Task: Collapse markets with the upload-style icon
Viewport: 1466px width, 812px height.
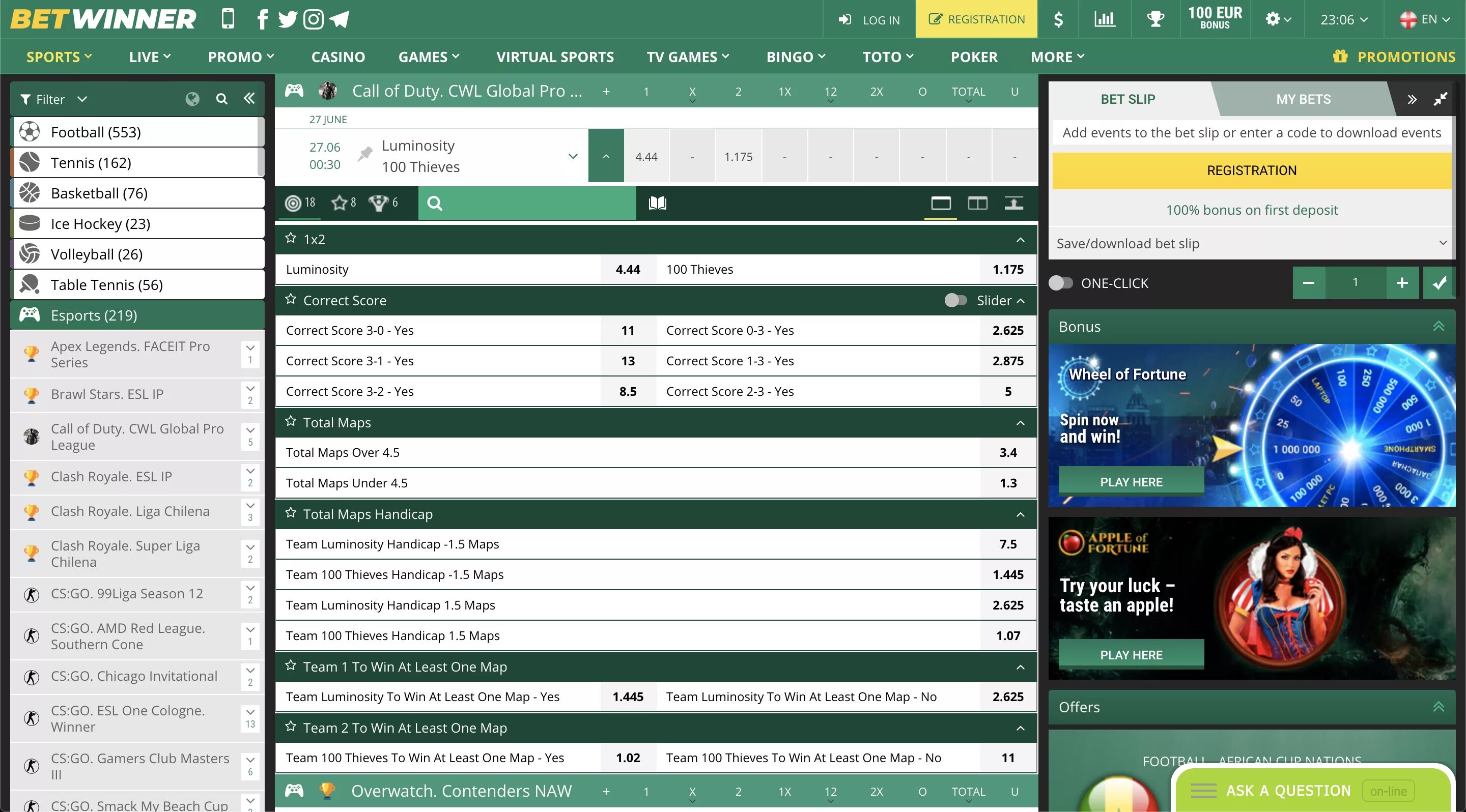Action: point(1013,203)
